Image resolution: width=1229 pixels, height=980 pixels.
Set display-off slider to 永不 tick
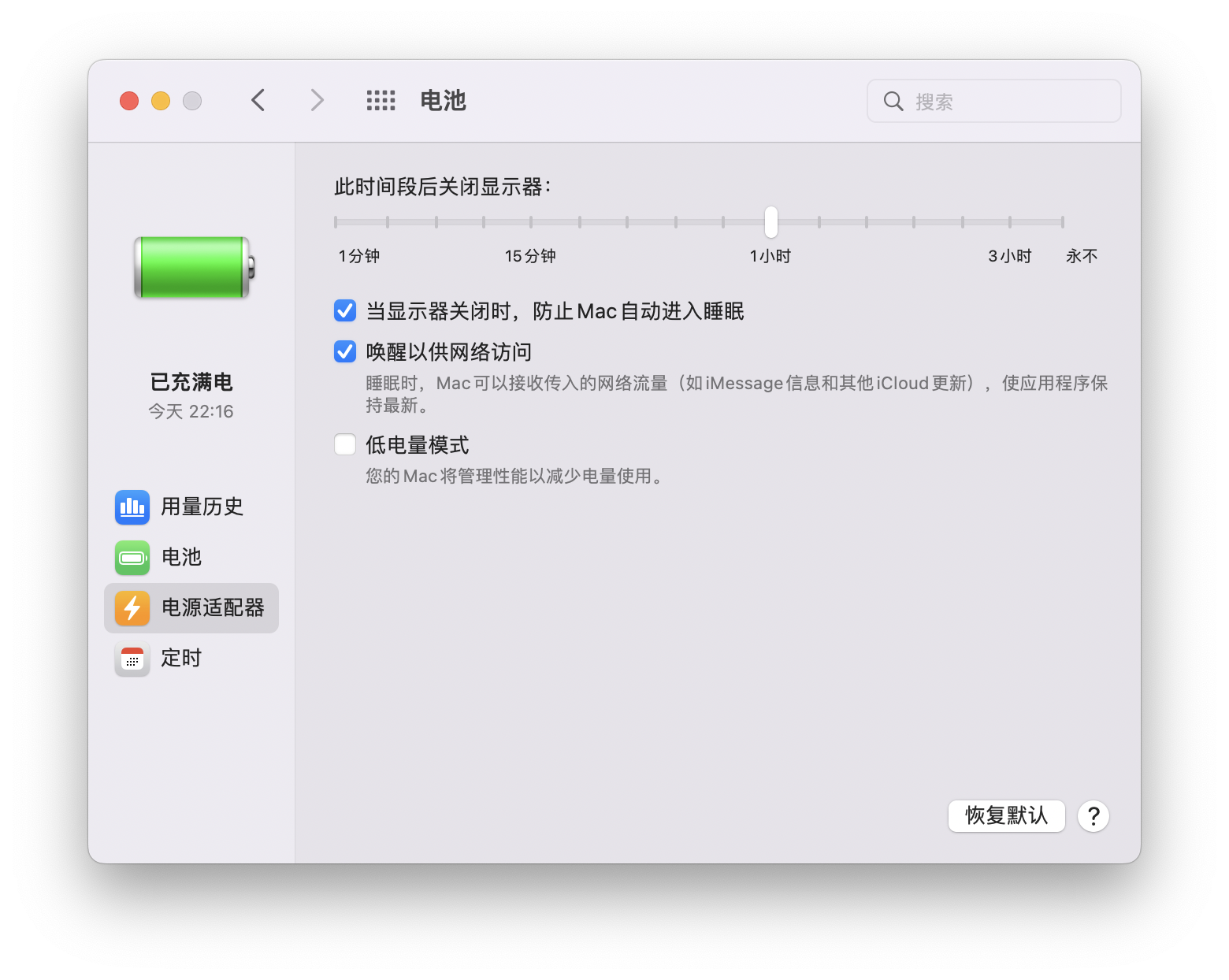[x=1062, y=222]
